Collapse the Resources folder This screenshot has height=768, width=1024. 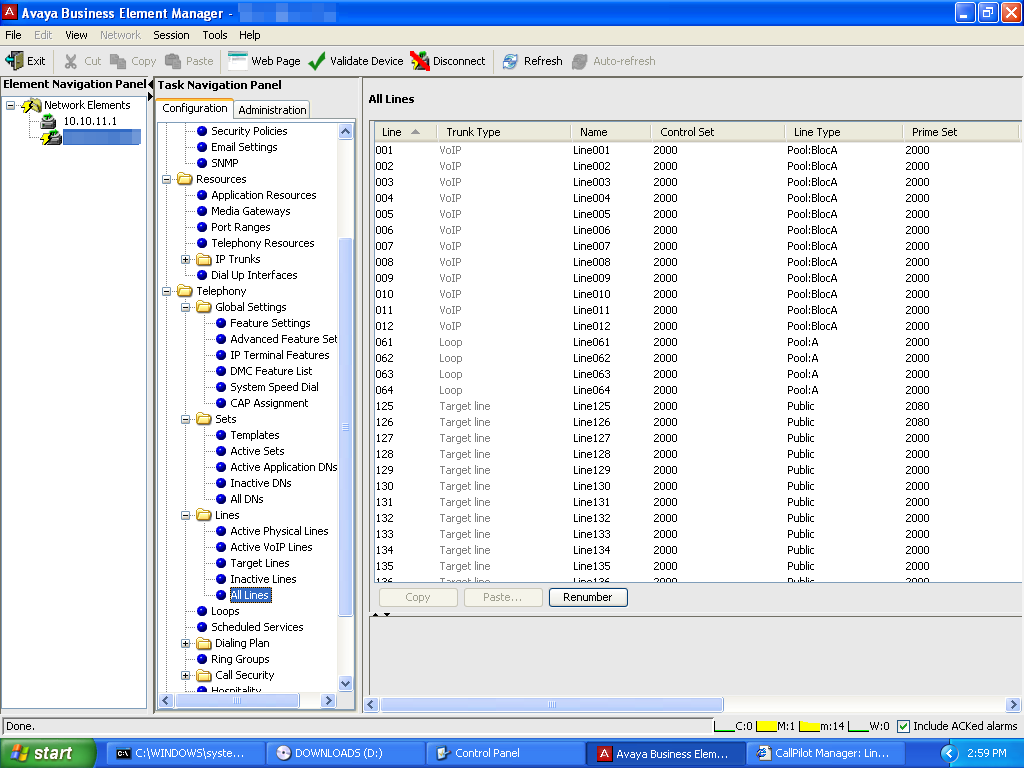[x=167, y=179]
